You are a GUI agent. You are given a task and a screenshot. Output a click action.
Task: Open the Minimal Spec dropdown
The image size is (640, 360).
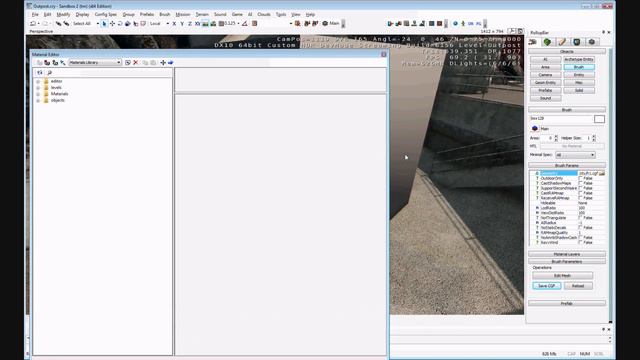[x=575, y=155]
